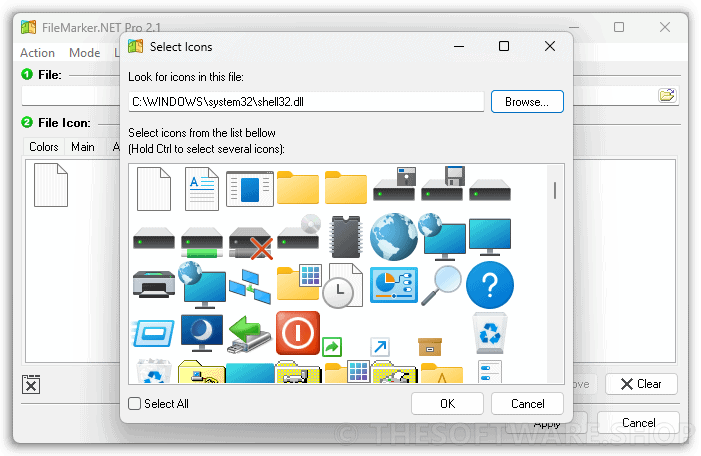Select the small brown archive box icon

point(430,346)
